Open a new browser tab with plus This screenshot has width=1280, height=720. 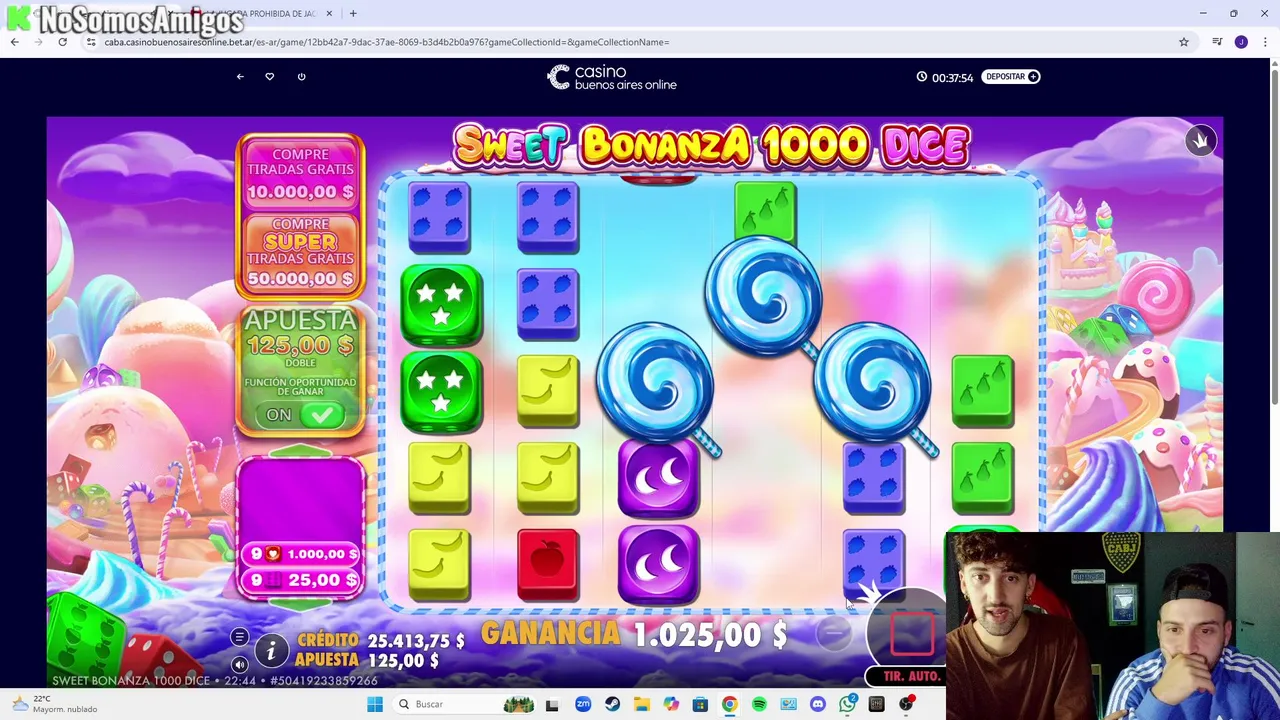[x=352, y=14]
